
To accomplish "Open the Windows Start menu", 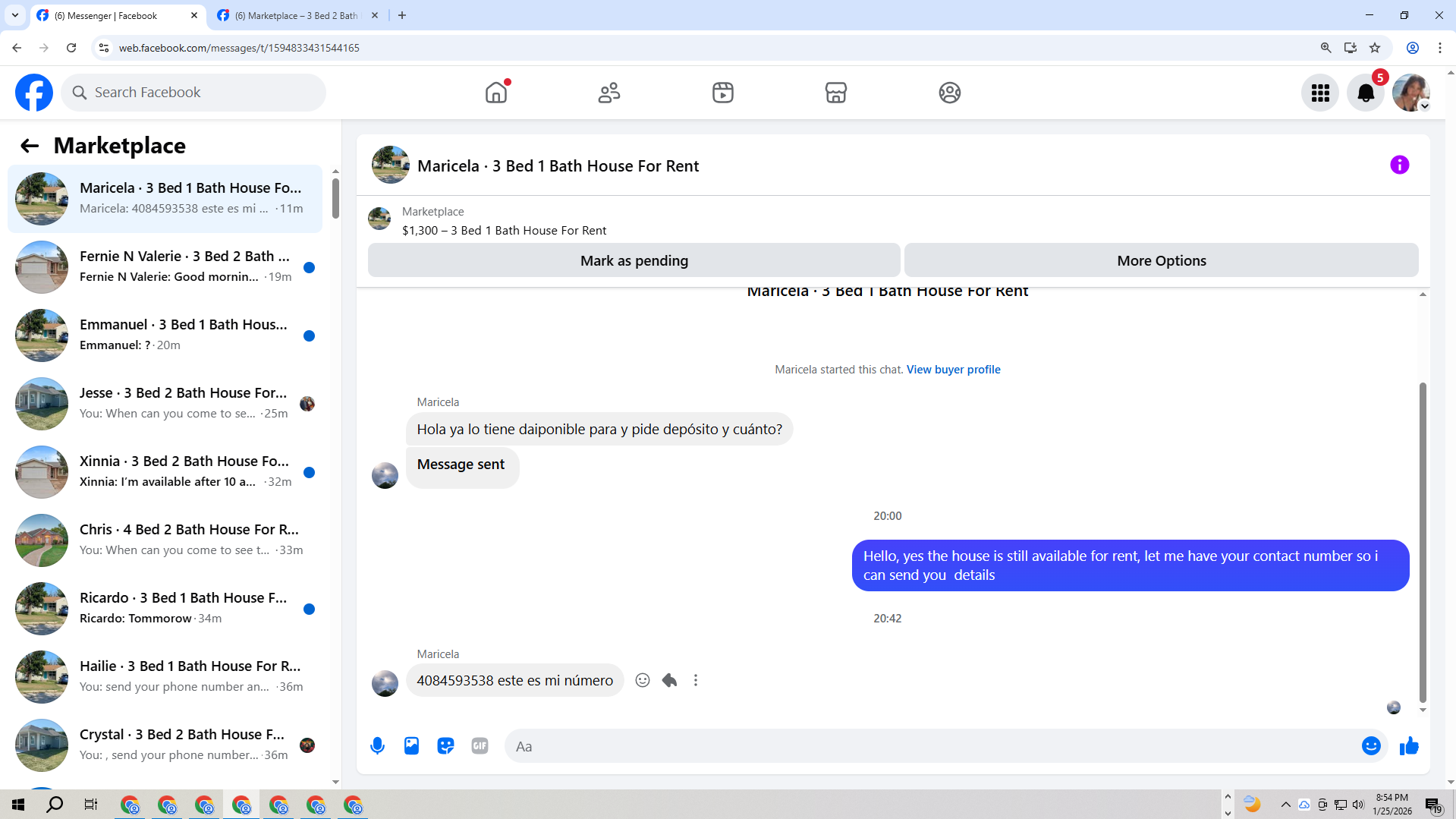I will tap(18, 805).
